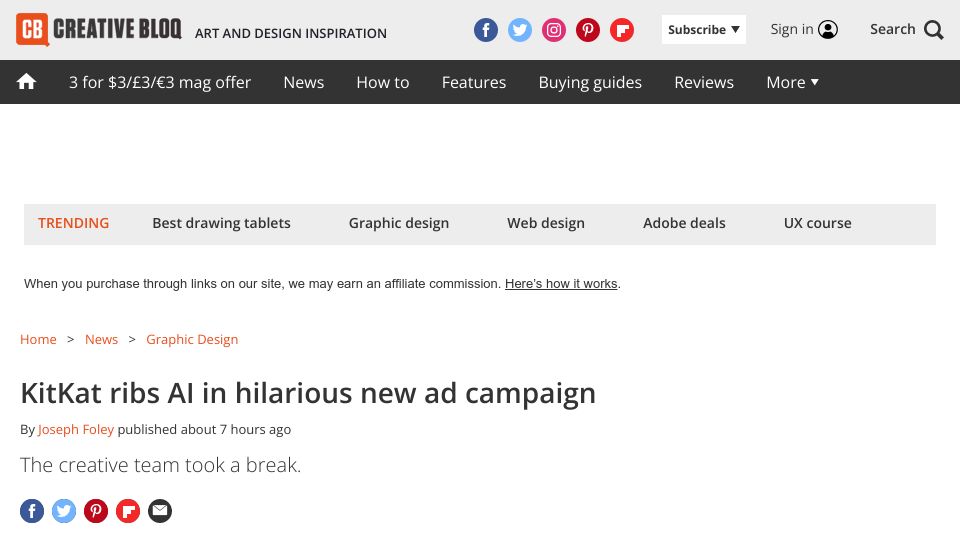This screenshot has width=960, height=540.
Task: Go to Home breadcrumb
Action: [38, 339]
